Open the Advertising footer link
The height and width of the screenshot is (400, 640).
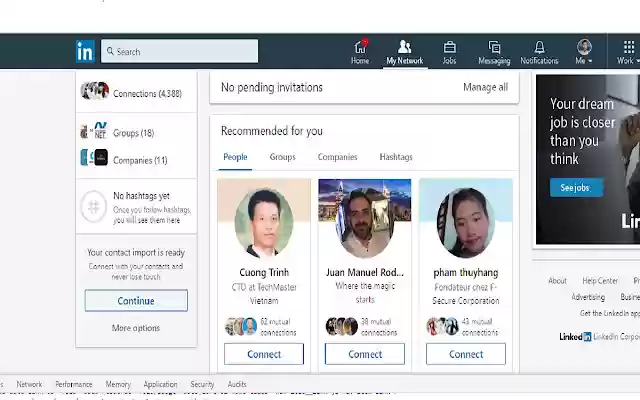[x=588, y=297]
